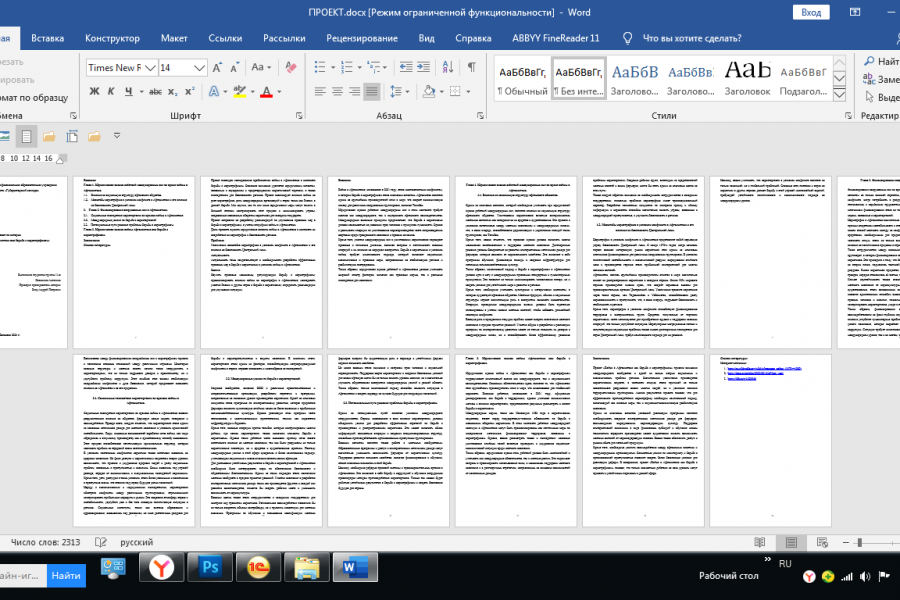Viewport: 900px width, 600px height.
Task: Increase paragraph indent
Action: (424, 68)
